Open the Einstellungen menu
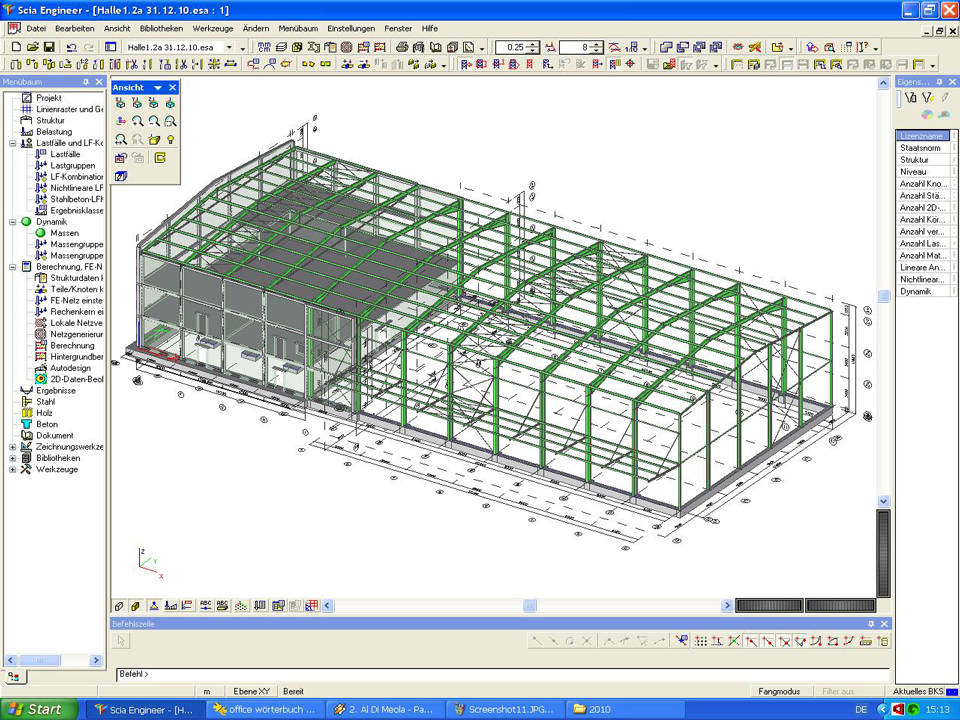The height and width of the screenshot is (720, 960). click(351, 28)
